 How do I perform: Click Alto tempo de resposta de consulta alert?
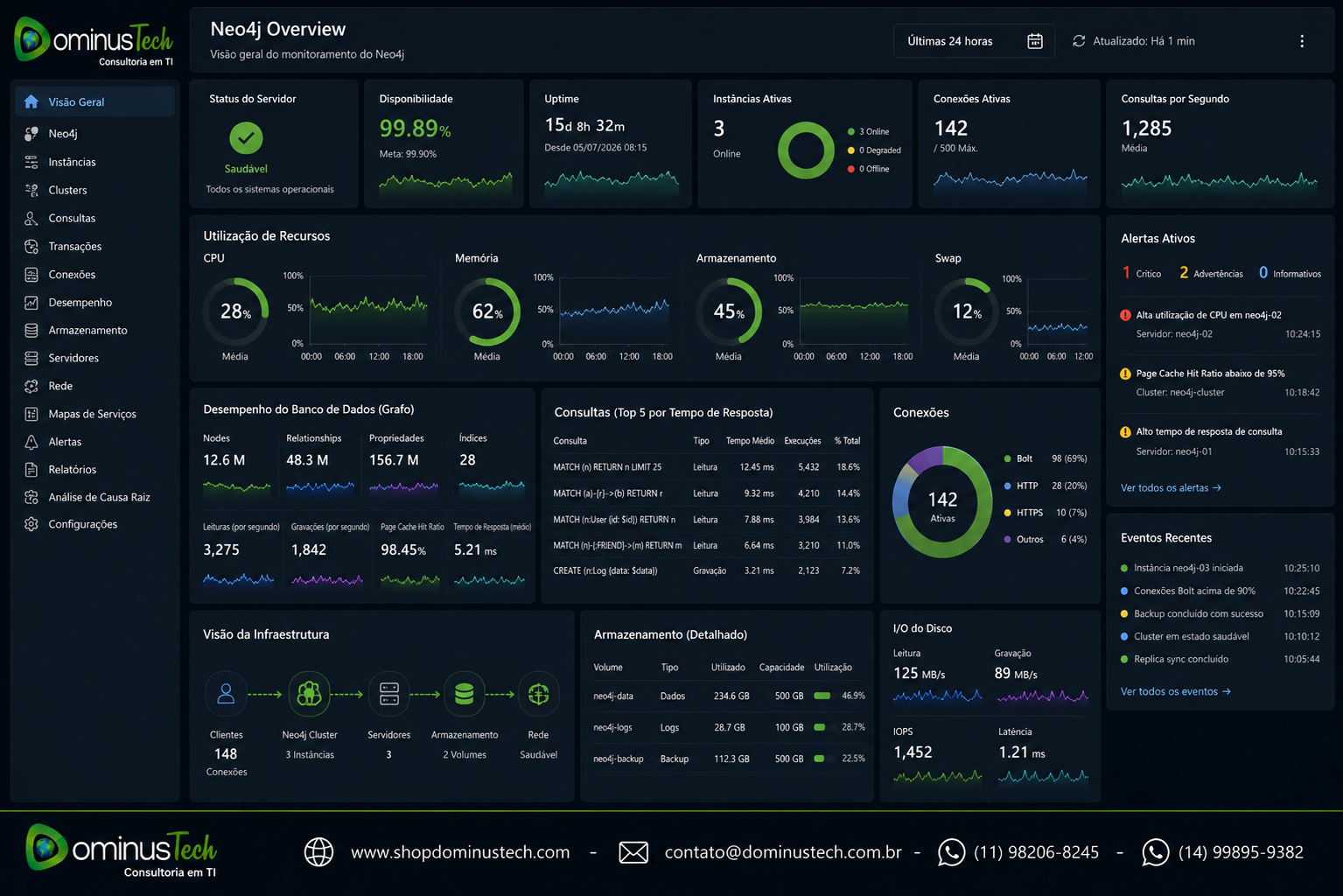point(1220,441)
